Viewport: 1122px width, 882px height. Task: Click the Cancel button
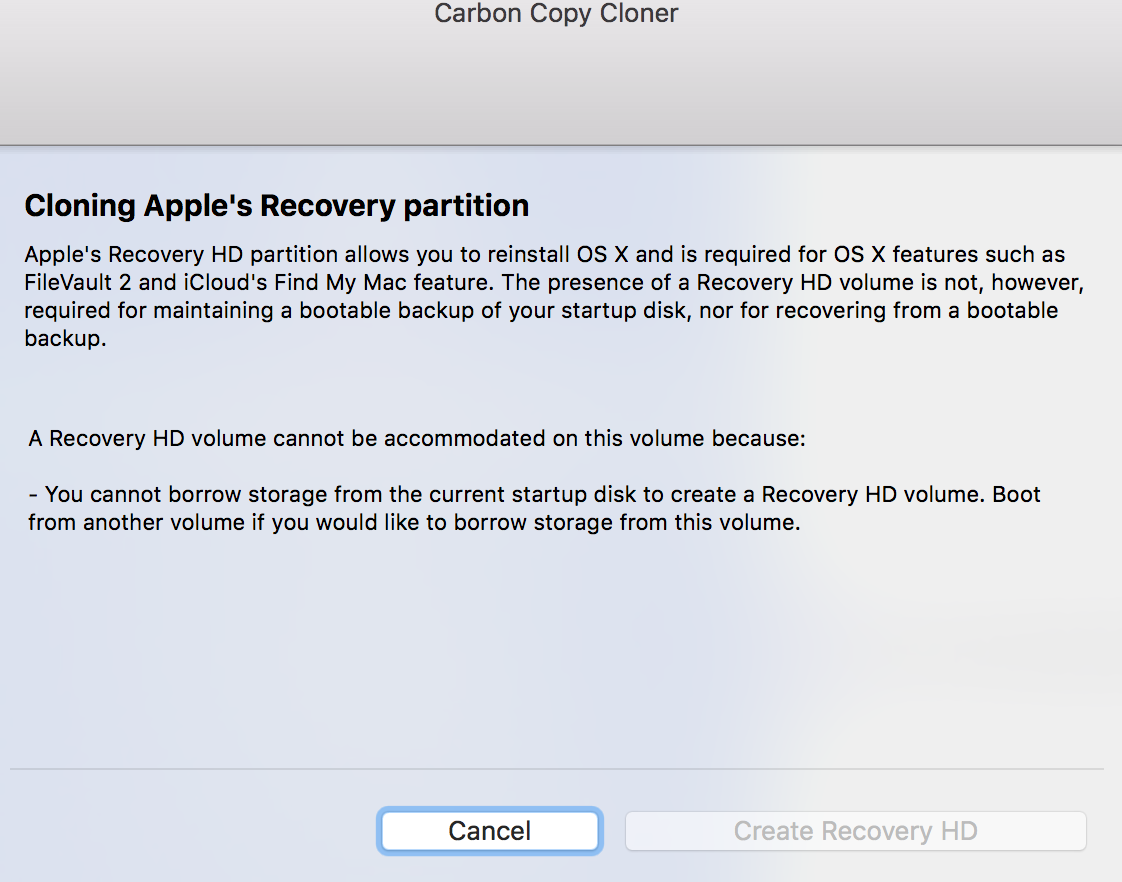tap(489, 831)
